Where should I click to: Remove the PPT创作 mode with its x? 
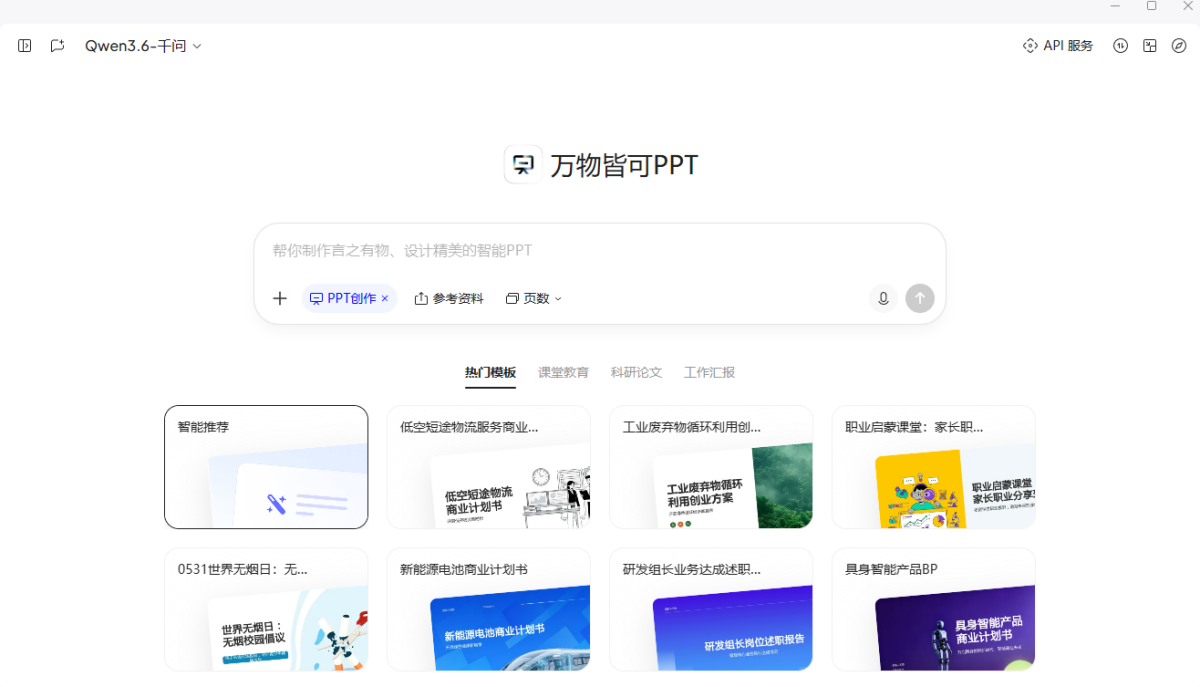[x=385, y=299]
